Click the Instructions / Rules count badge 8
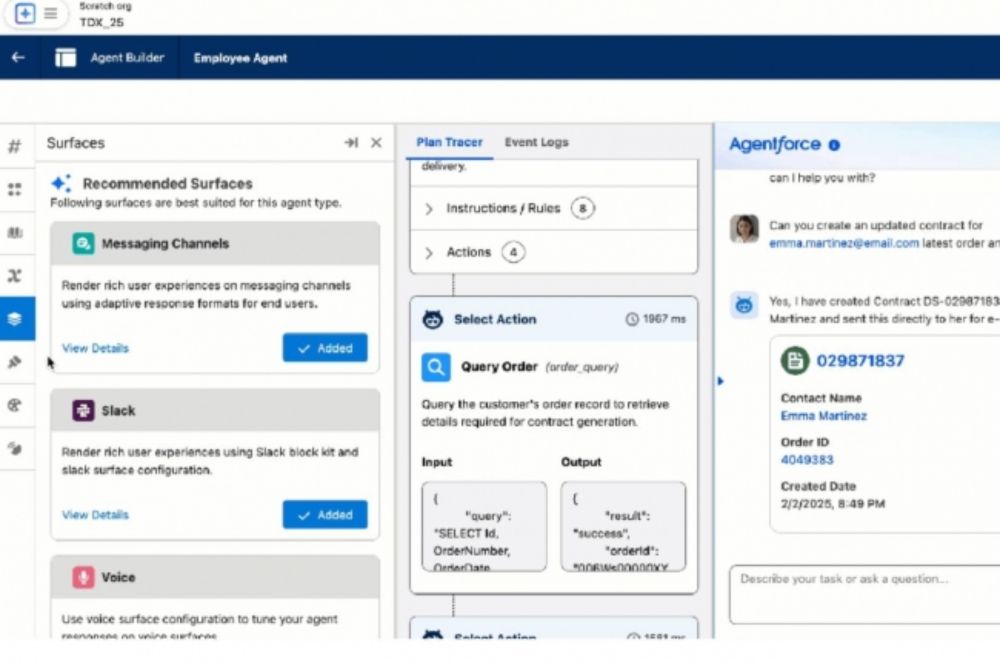The width and height of the screenshot is (1000, 666). point(582,209)
